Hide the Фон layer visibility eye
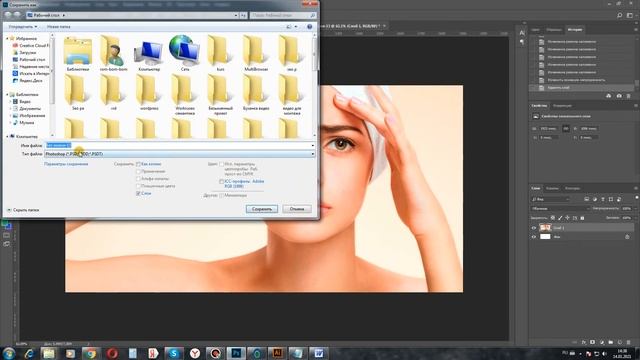This screenshot has height=360, width=640. click(533, 237)
